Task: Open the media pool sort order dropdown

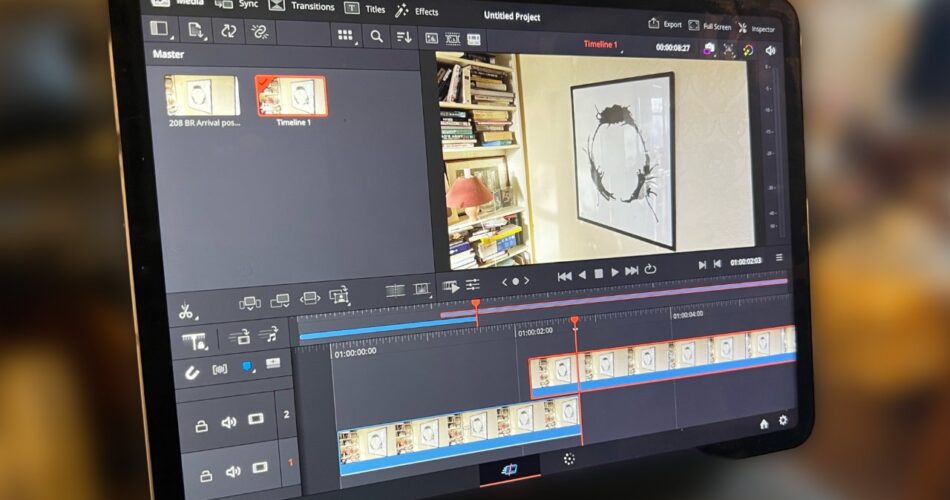Action: coord(404,37)
